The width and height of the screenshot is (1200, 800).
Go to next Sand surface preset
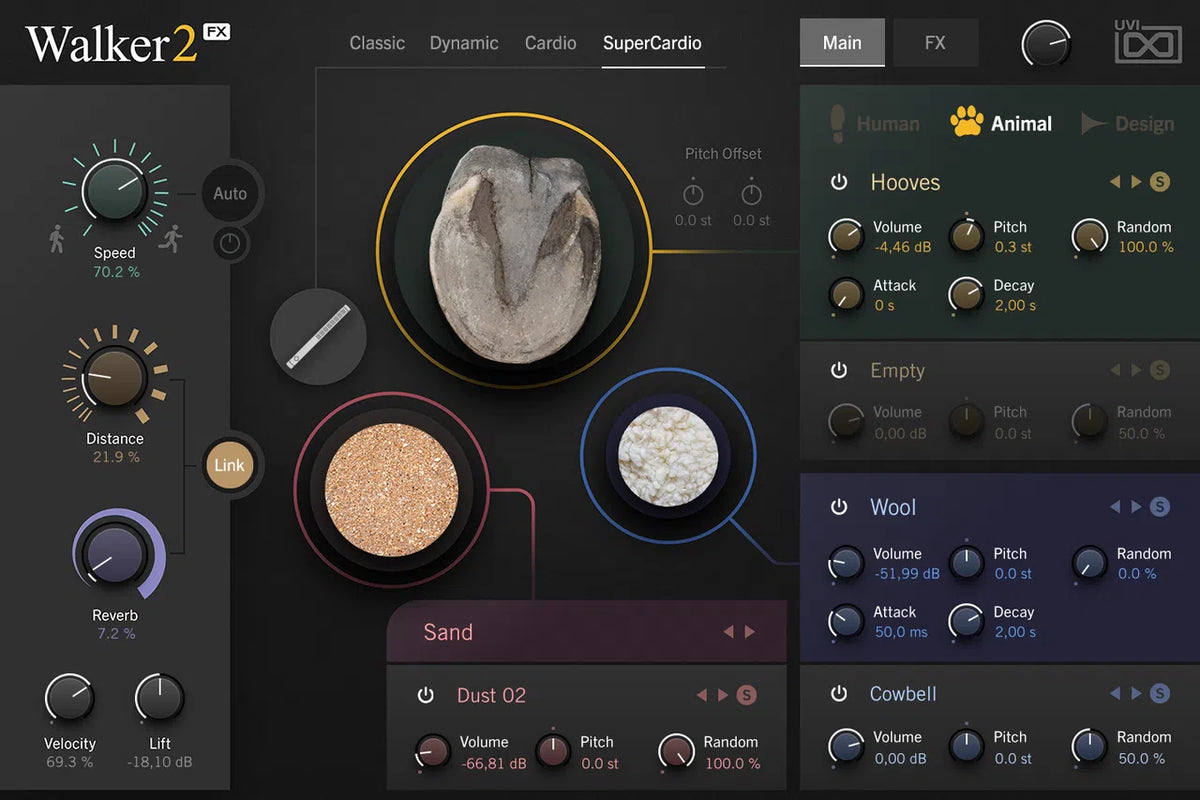click(750, 632)
